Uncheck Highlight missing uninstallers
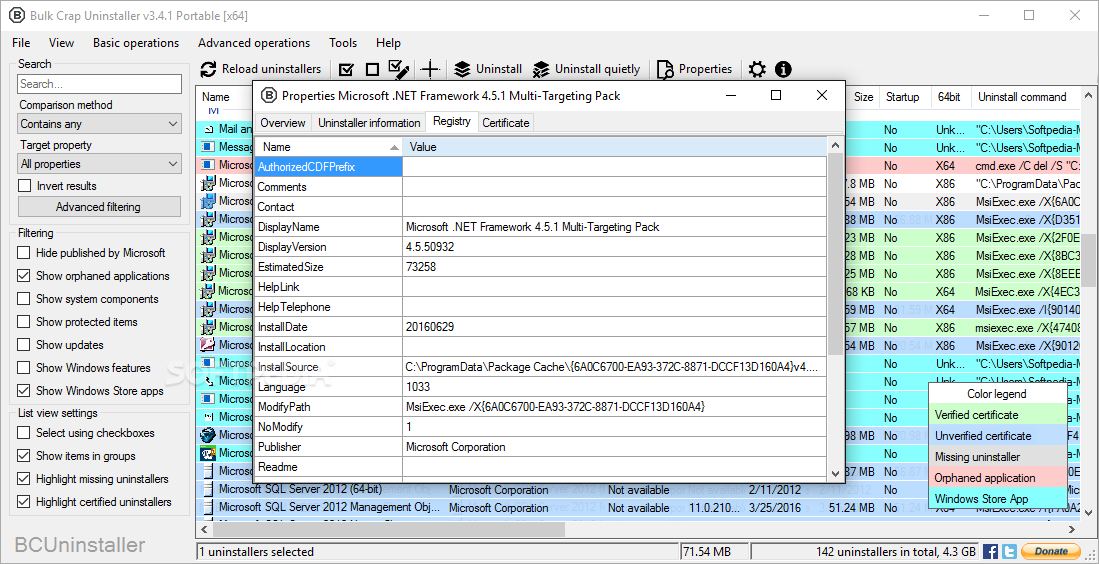Image resolution: width=1099 pixels, height=564 pixels. point(25,479)
